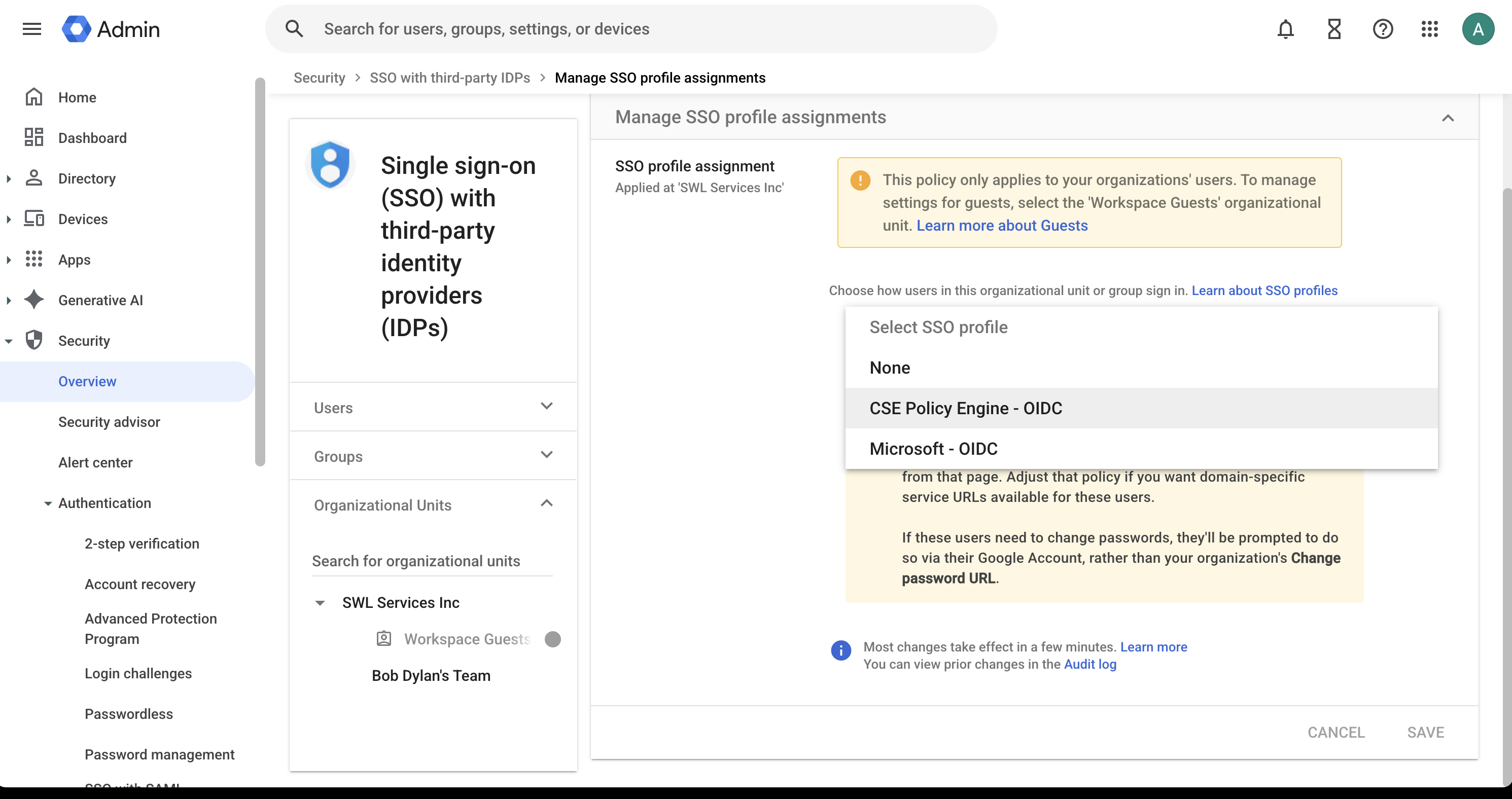This screenshot has height=799, width=1512.
Task: Follow the Learn more about Guests link
Action: [1002, 225]
